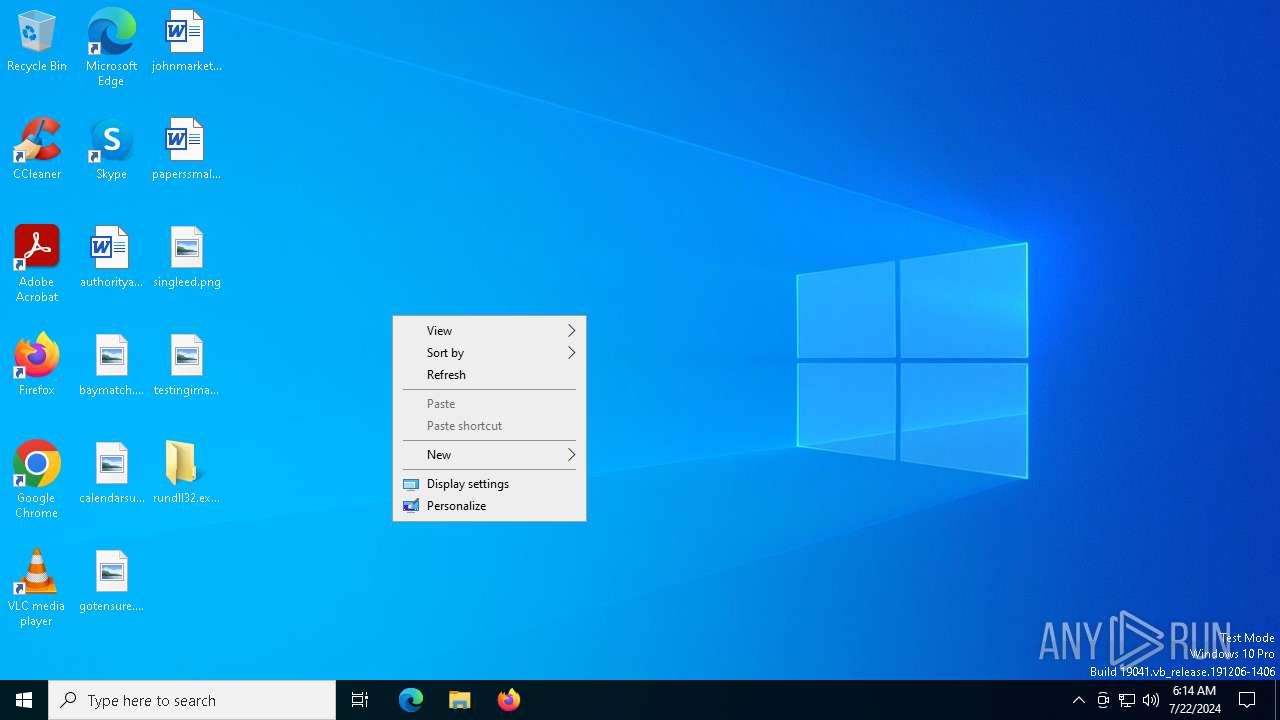The height and width of the screenshot is (720, 1280).
Task: Expand the View submenu
Action: (x=489, y=331)
